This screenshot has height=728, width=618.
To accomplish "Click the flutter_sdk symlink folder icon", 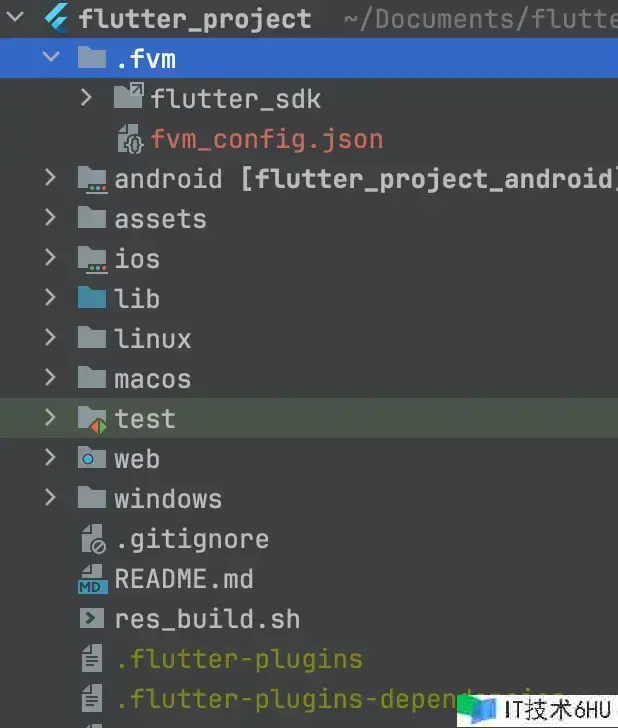I will 129,96.
